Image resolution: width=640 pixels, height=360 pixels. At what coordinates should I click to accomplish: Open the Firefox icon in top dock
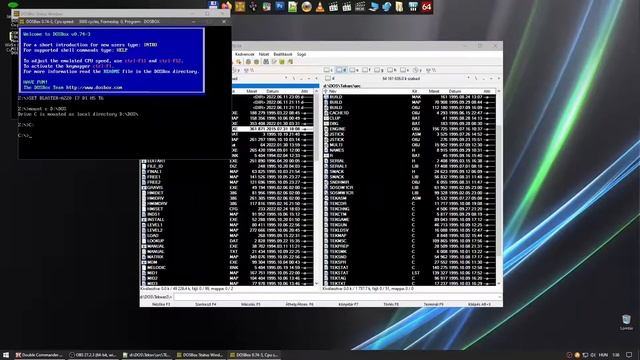(x=227, y=6)
